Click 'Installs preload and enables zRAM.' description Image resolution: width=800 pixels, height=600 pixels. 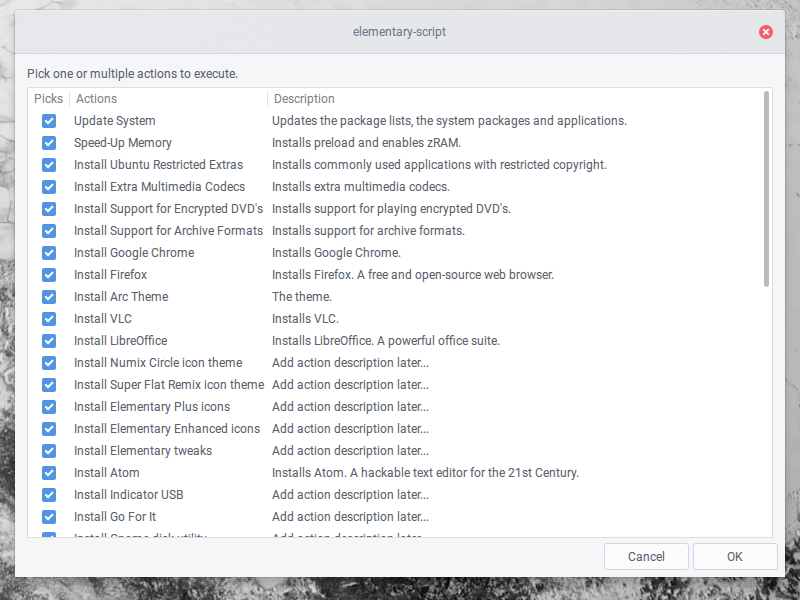[366, 143]
